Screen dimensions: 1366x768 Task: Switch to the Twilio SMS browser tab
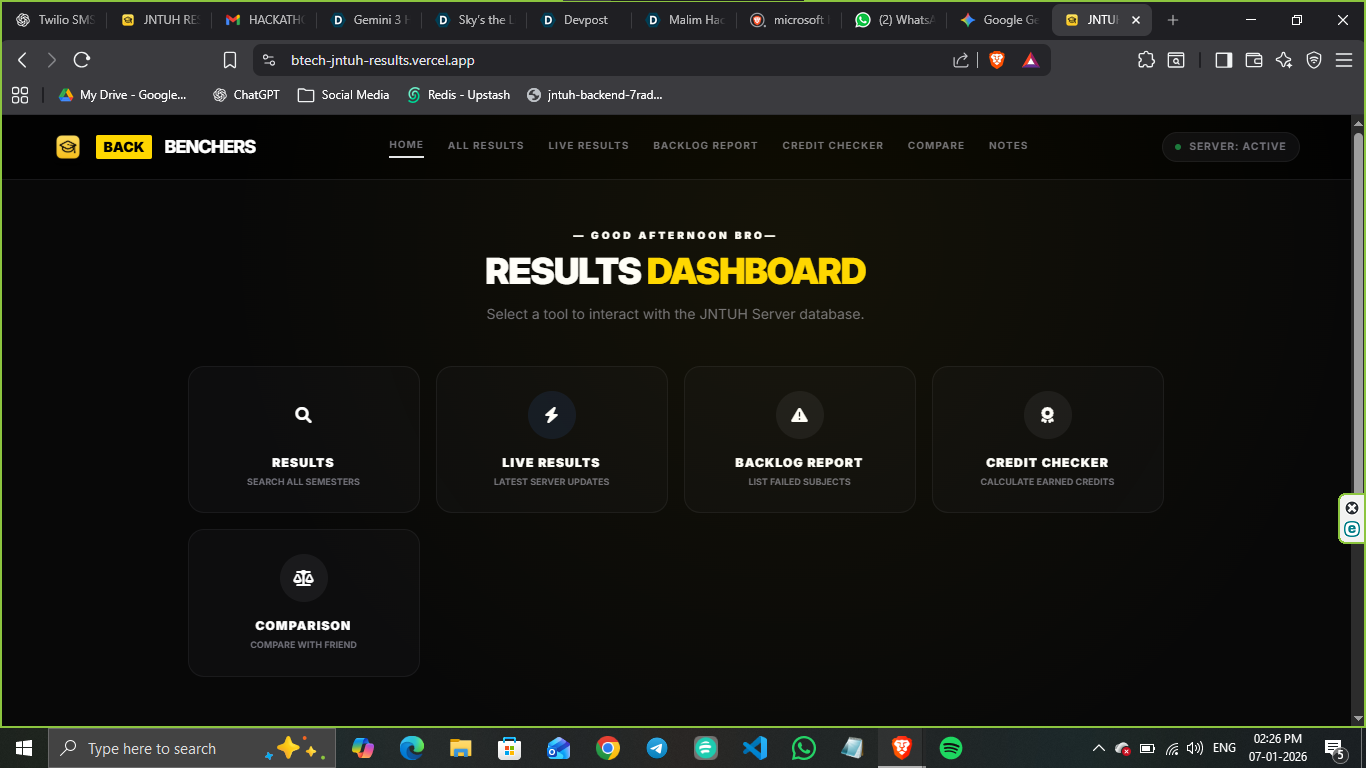point(56,20)
